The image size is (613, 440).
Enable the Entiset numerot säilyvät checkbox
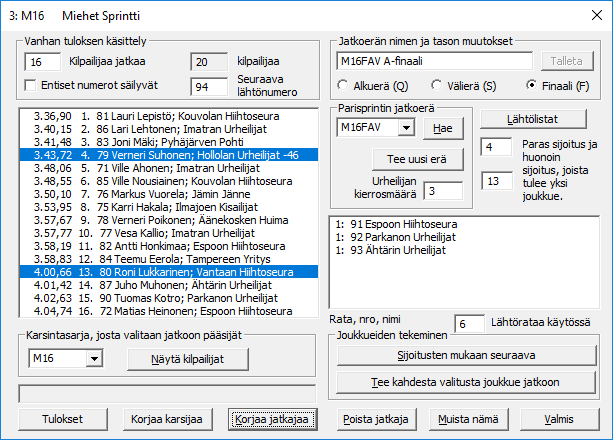30,87
